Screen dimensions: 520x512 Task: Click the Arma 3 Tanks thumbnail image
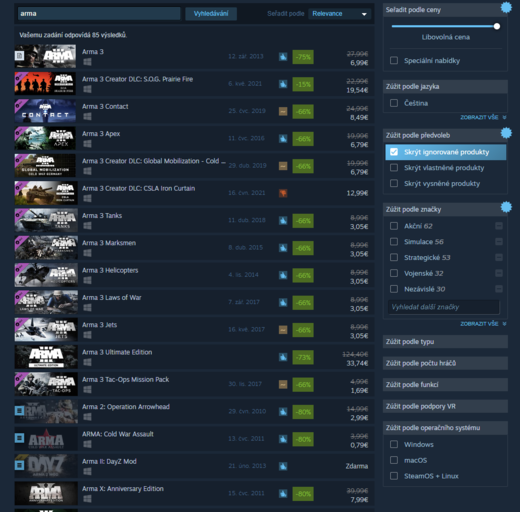coord(46,220)
